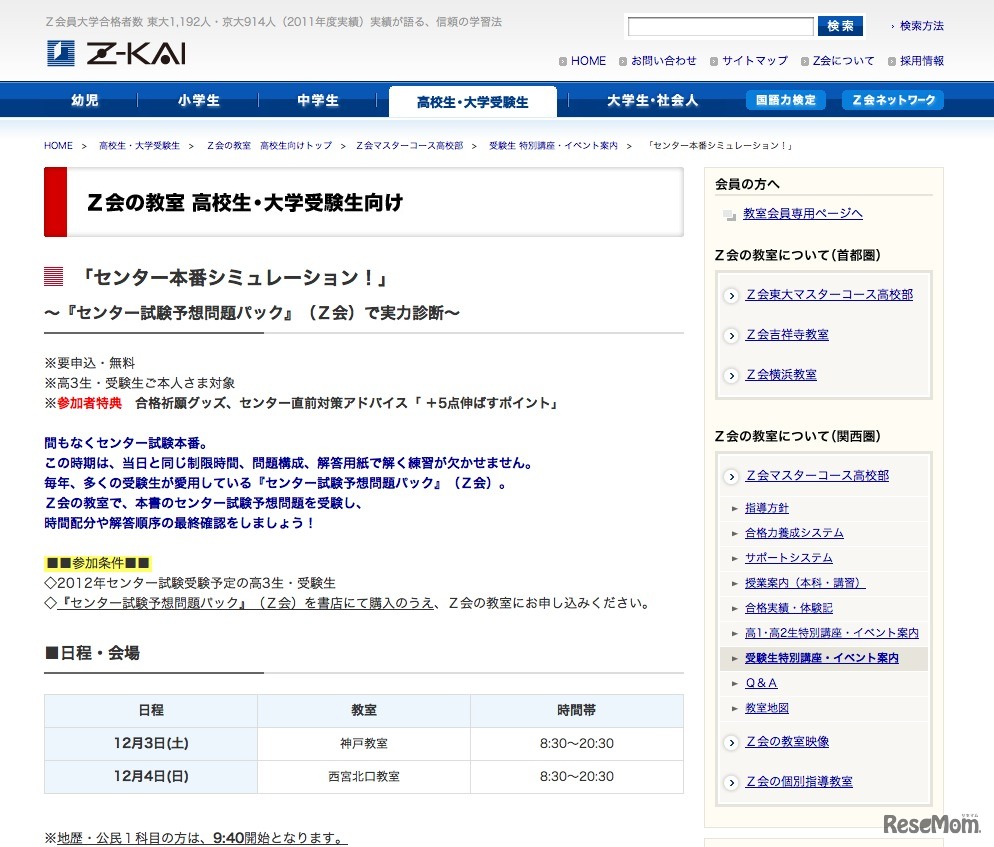Click HOME in the breadcrumb trail
994x847 pixels.
58,146
